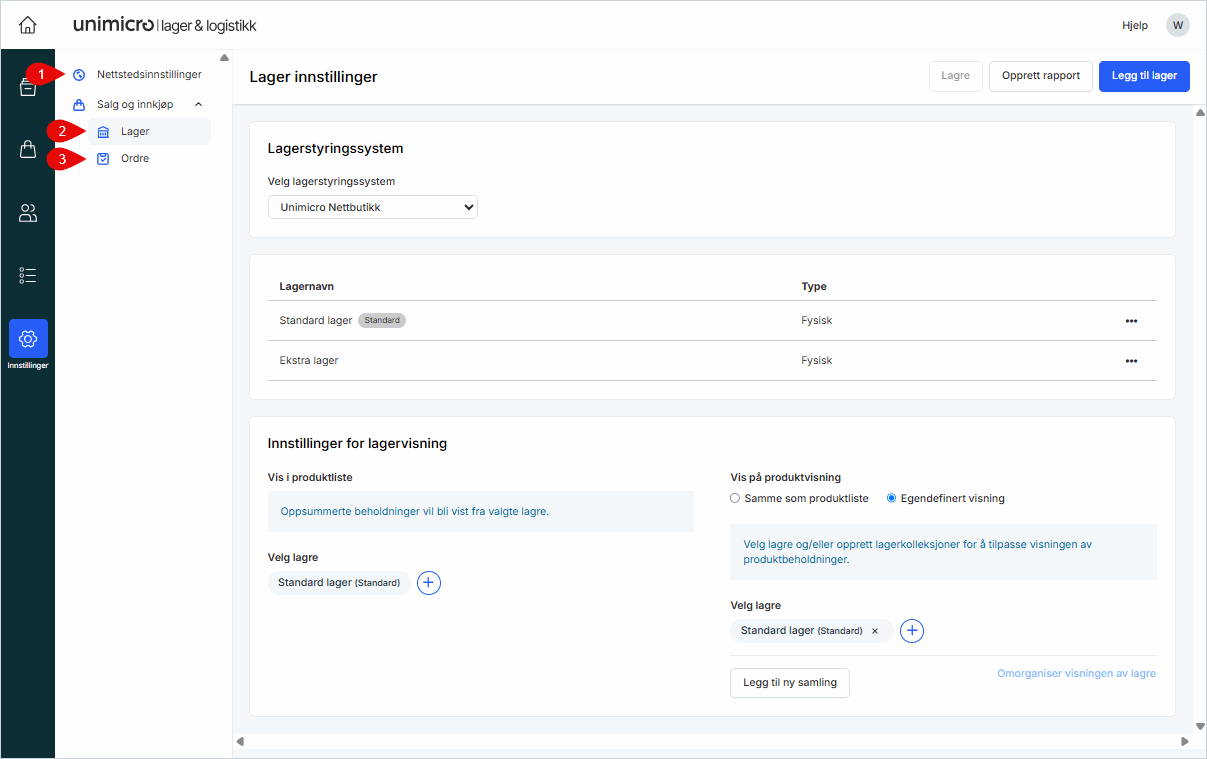Add warehouse with plus under Vis i produktliste
This screenshot has width=1207, height=759.
tap(429, 583)
